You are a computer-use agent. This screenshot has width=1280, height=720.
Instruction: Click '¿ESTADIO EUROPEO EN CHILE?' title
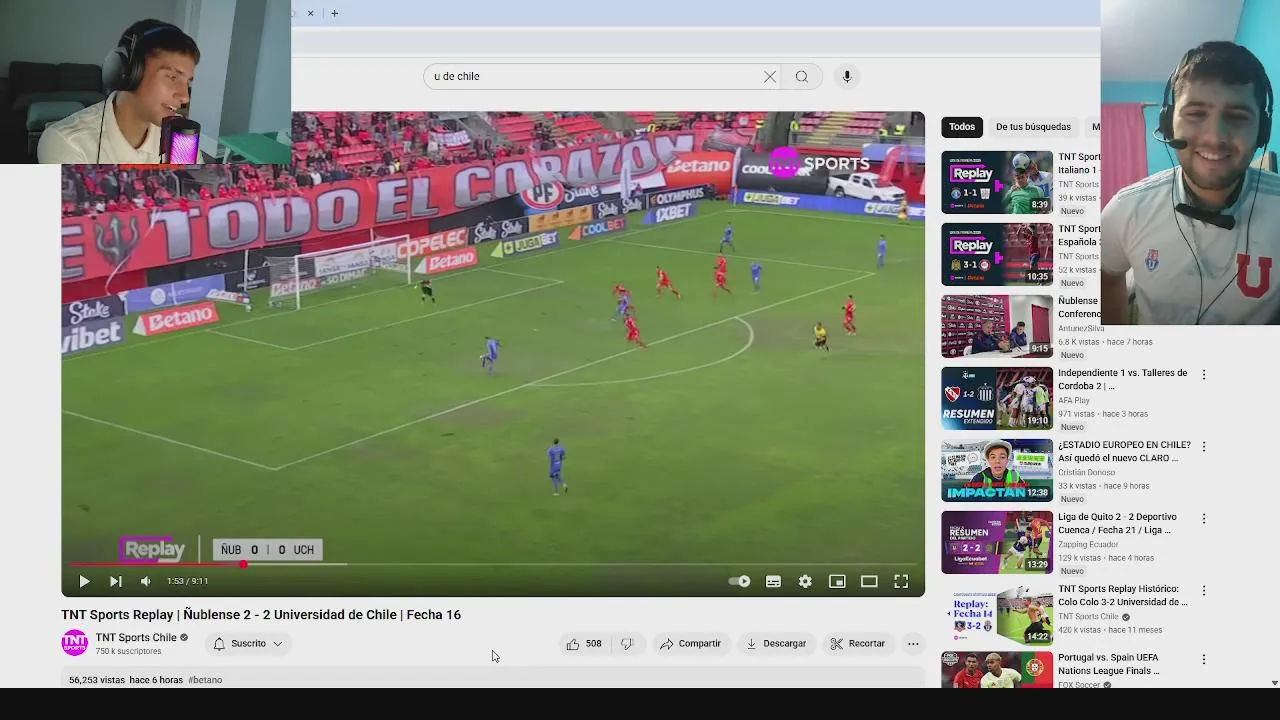[1124, 452]
